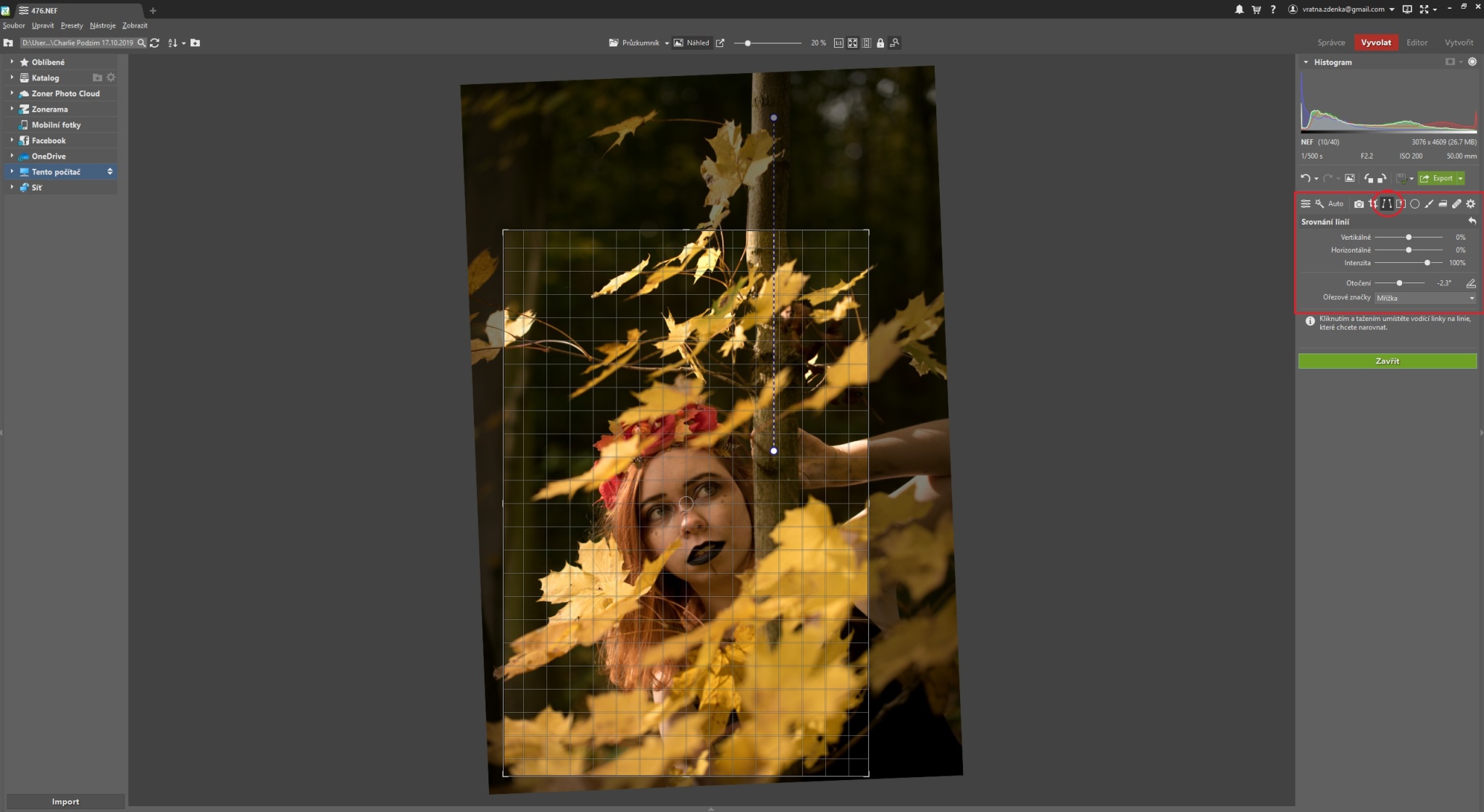The width and height of the screenshot is (1484, 812).
Task: Switch to the Správce module tab
Action: click(1331, 43)
